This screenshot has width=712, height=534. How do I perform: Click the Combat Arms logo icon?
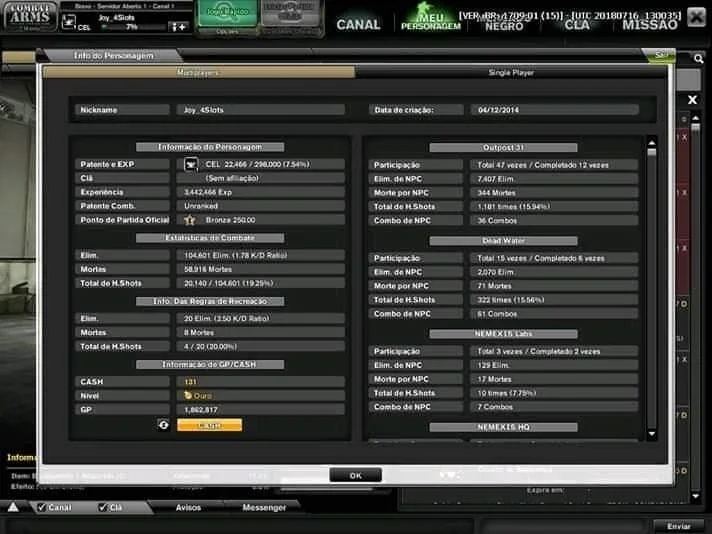(x=30, y=16)
